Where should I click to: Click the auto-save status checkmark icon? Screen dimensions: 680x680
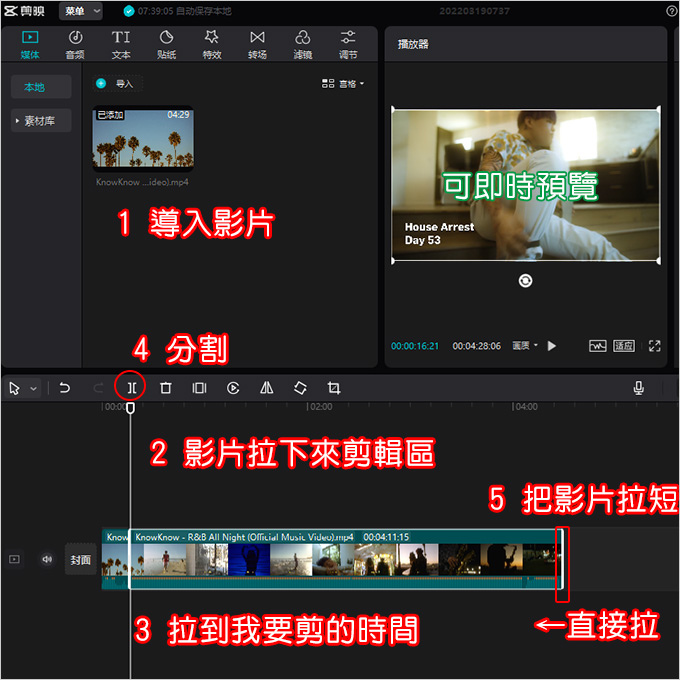pos(129,11)
